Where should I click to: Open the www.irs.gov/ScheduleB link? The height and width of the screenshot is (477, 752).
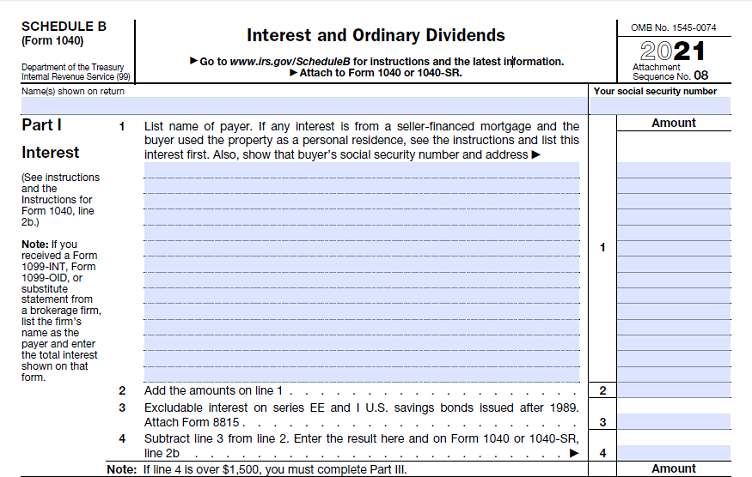coord(289,61)
